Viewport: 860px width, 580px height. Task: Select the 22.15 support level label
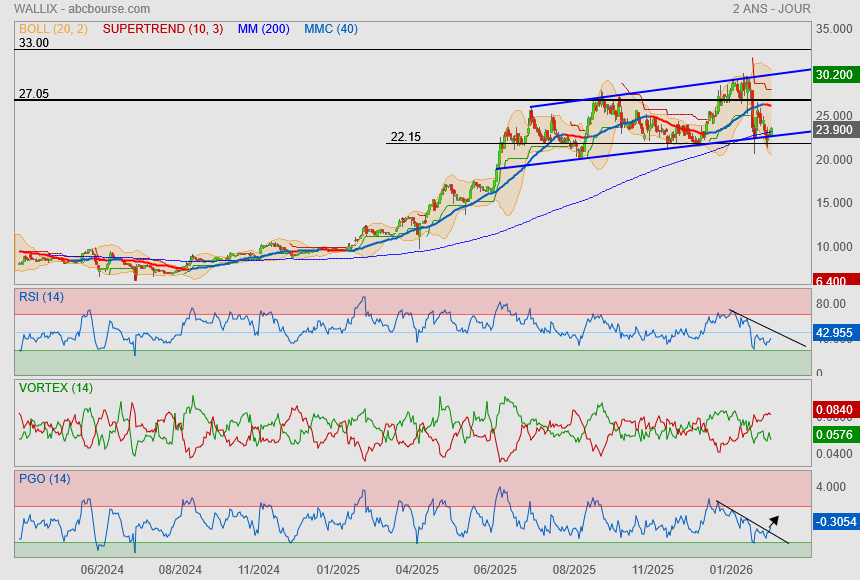pyautogui.click(x=405, y=137)
